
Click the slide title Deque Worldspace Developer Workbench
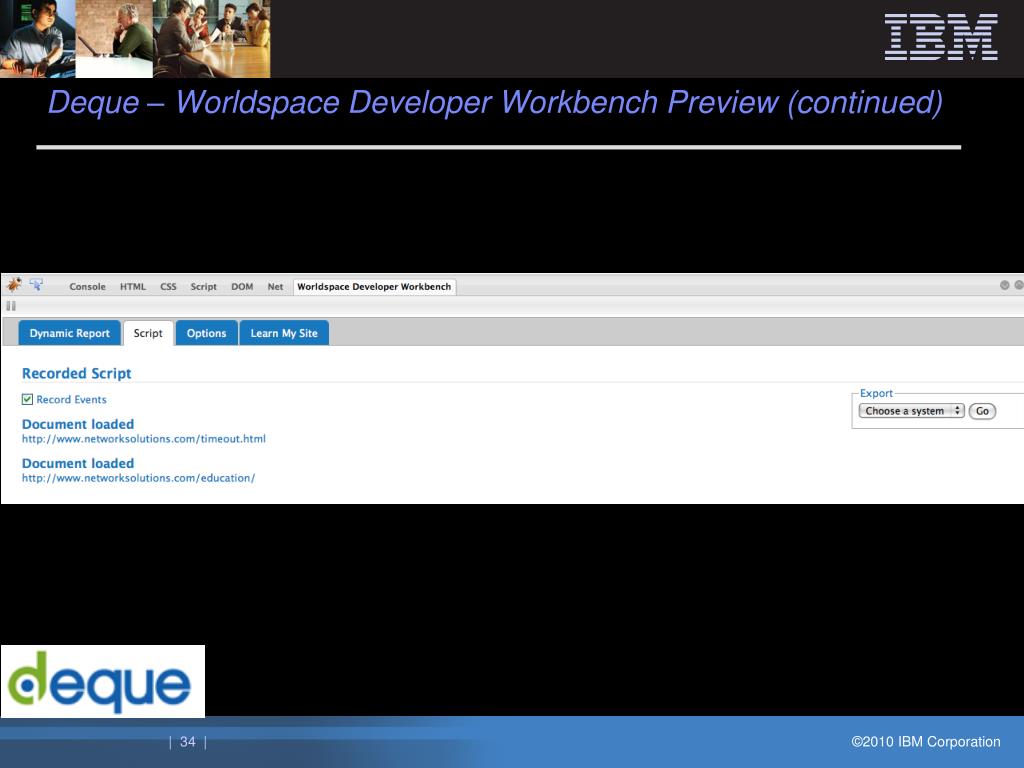[x=495, y=103]
